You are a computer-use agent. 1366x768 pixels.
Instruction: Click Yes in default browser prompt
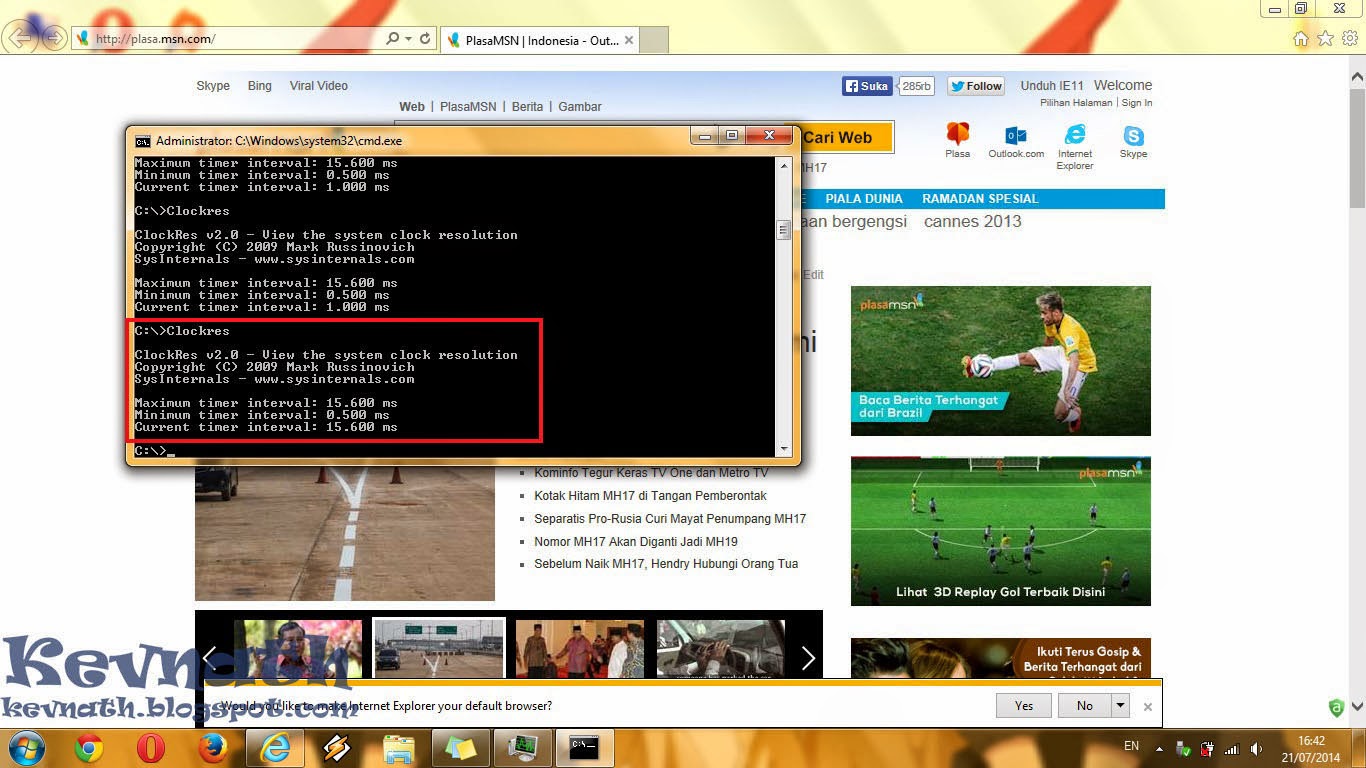click(x=1024, y=706)
